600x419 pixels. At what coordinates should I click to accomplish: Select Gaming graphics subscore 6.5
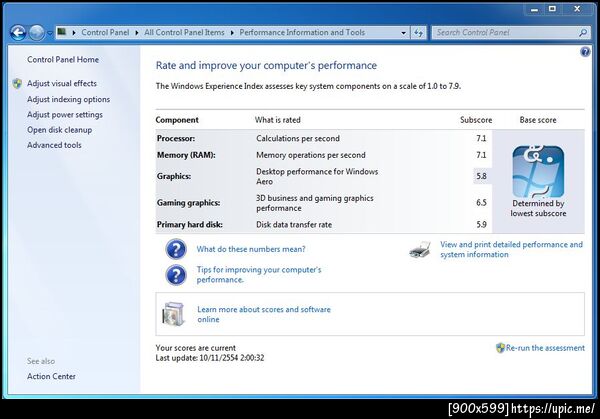(x=481, y=203)
